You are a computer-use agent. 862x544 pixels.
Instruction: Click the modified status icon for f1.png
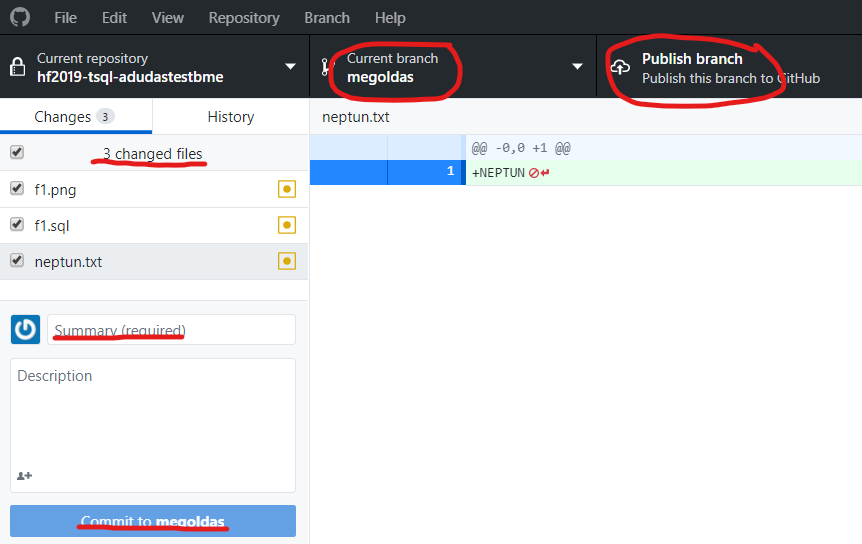[287, 189]
